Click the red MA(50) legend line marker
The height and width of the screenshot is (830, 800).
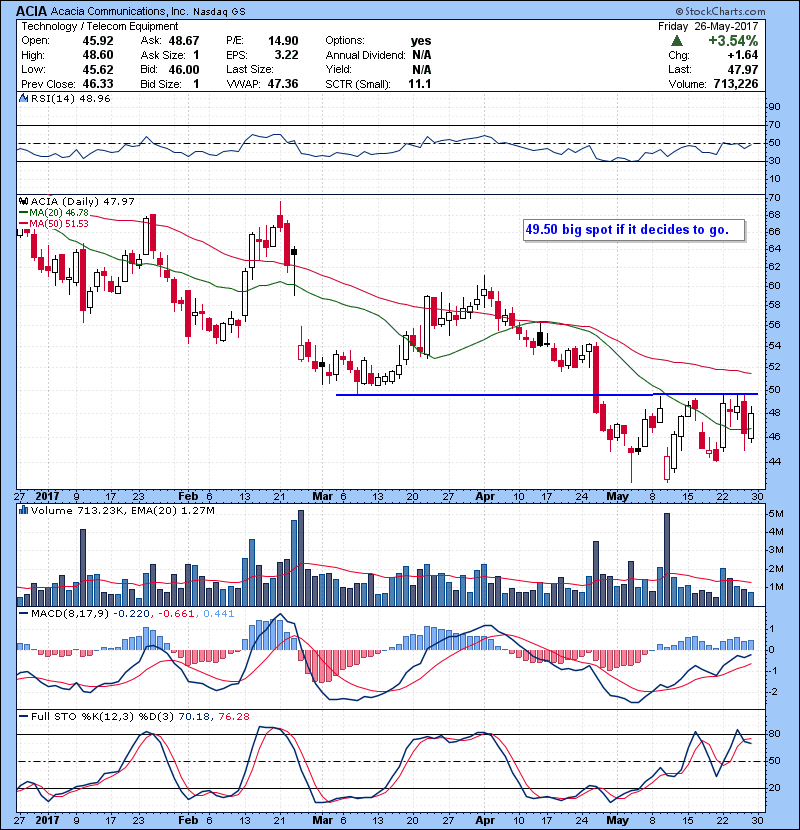23,223
